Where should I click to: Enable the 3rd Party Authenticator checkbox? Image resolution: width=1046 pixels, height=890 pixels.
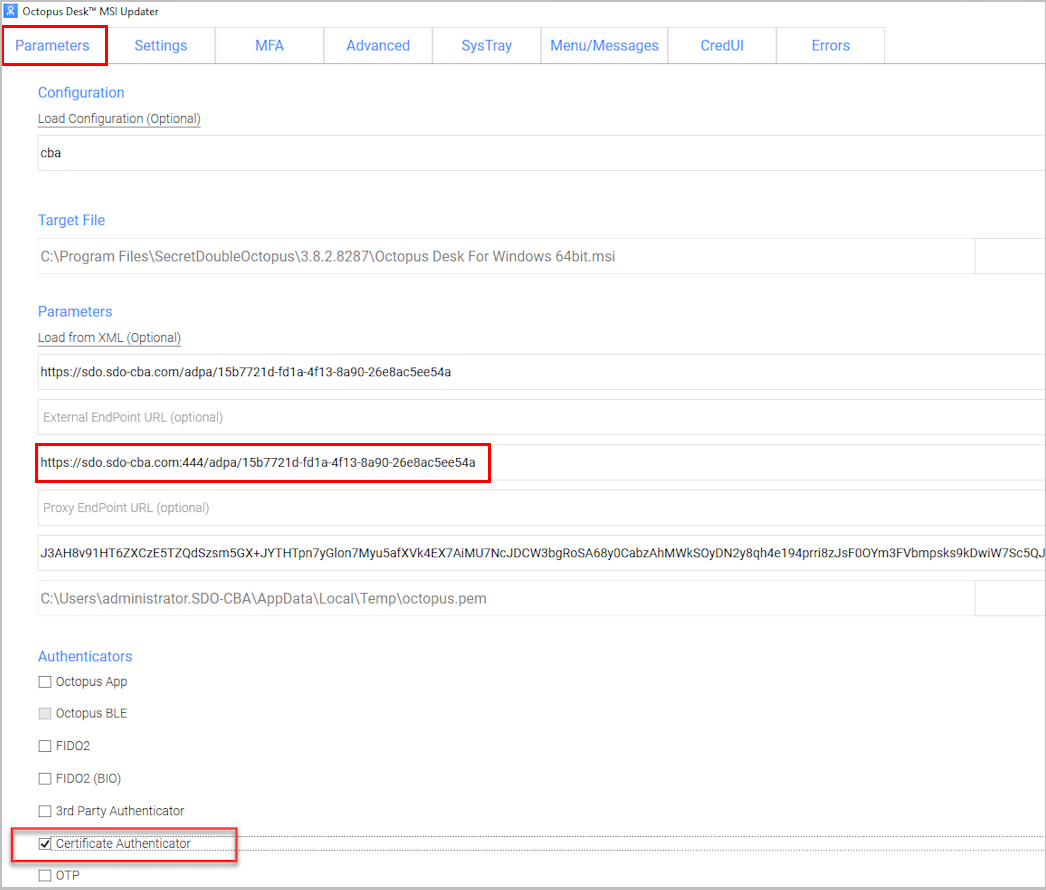45,811
